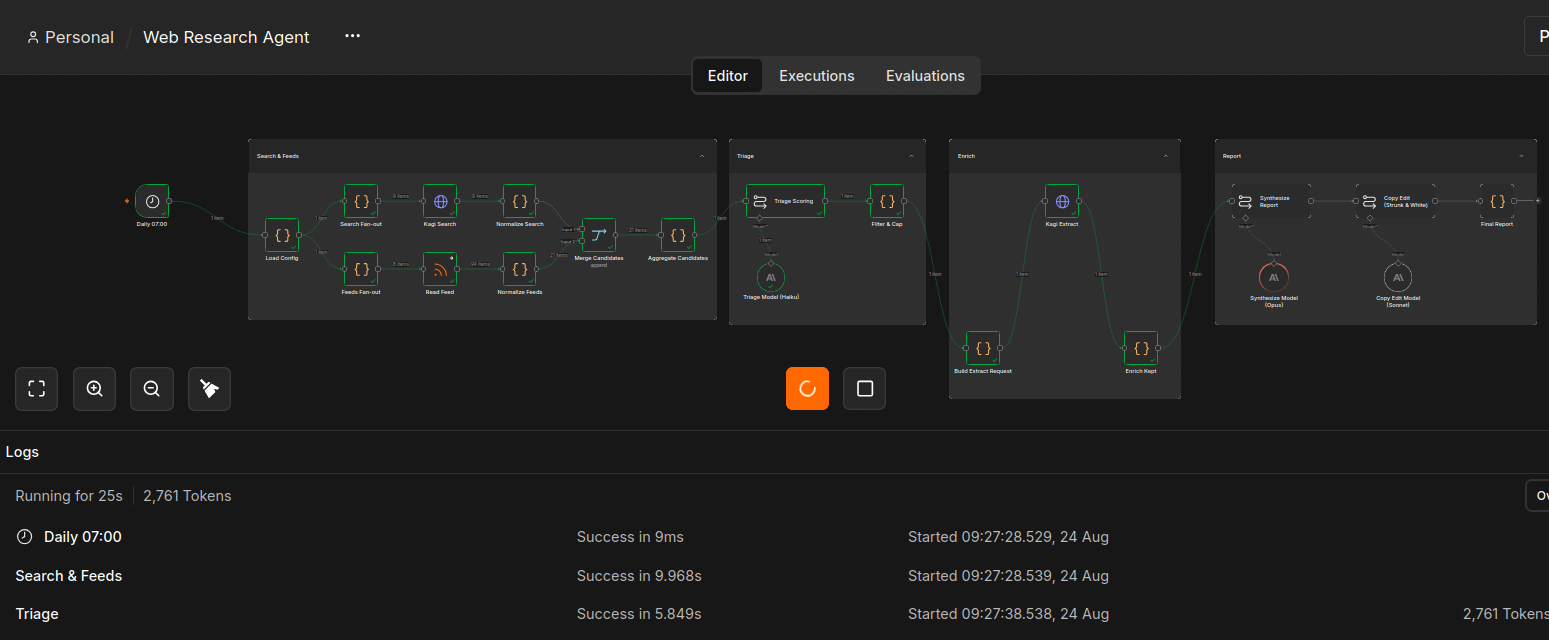The image size is (1549, 640).
Task: Open the Kagi Extract globe node
Action: 1062,201
